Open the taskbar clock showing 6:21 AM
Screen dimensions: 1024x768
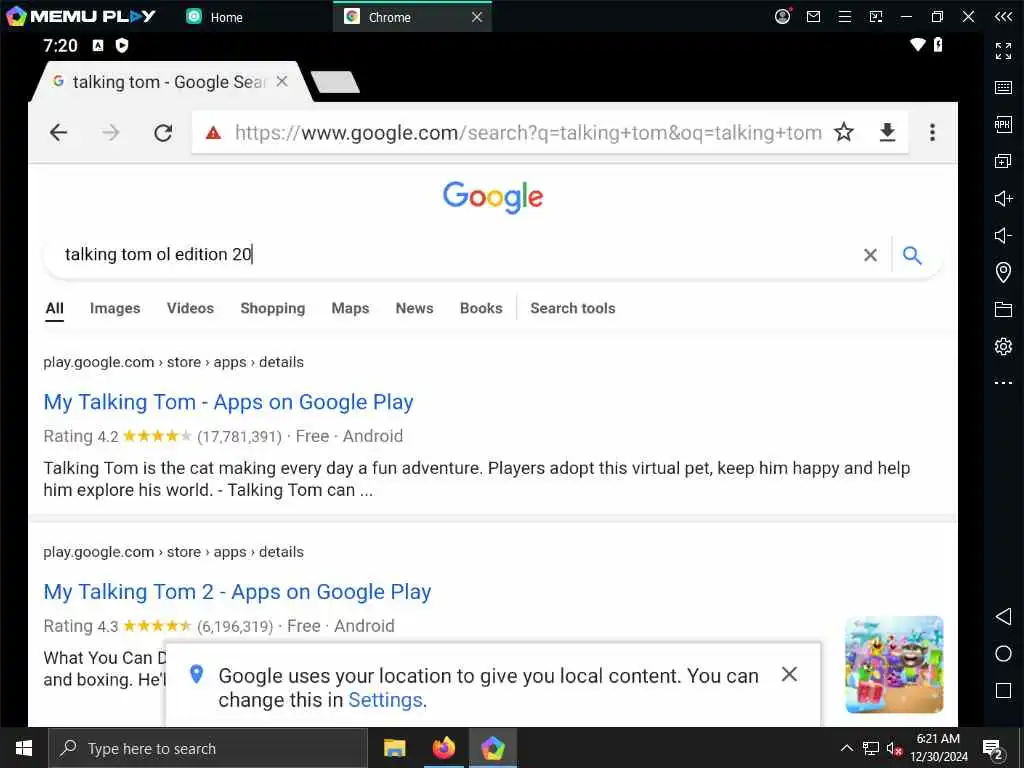point(938,748)
